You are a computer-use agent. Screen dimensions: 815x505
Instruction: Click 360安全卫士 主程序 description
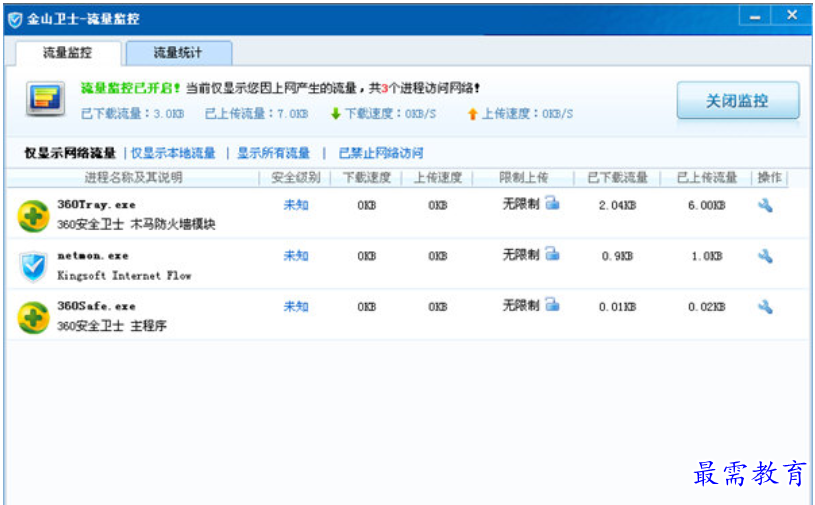[111, 326]
